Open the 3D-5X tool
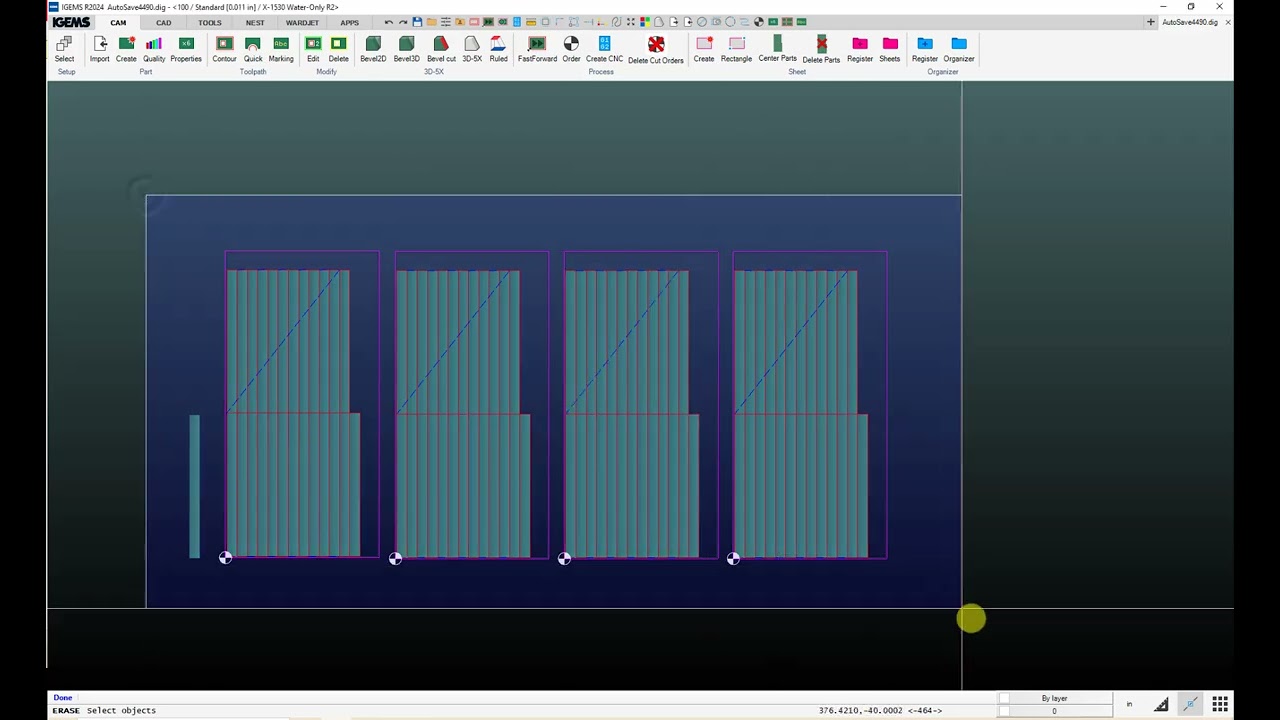This screenshot has width=1280, height=720. (472, 49)
